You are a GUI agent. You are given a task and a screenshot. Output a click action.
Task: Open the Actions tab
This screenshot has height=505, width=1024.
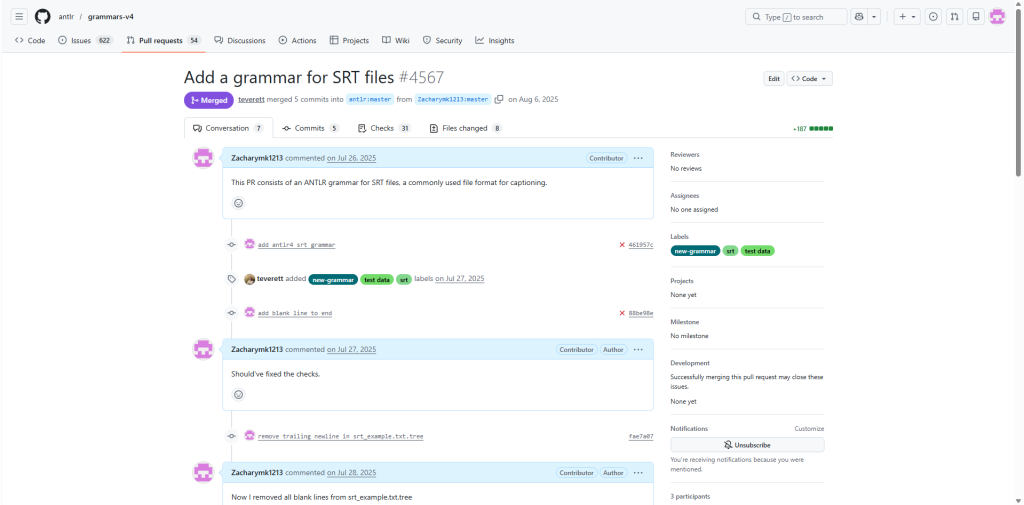point(297,41)
